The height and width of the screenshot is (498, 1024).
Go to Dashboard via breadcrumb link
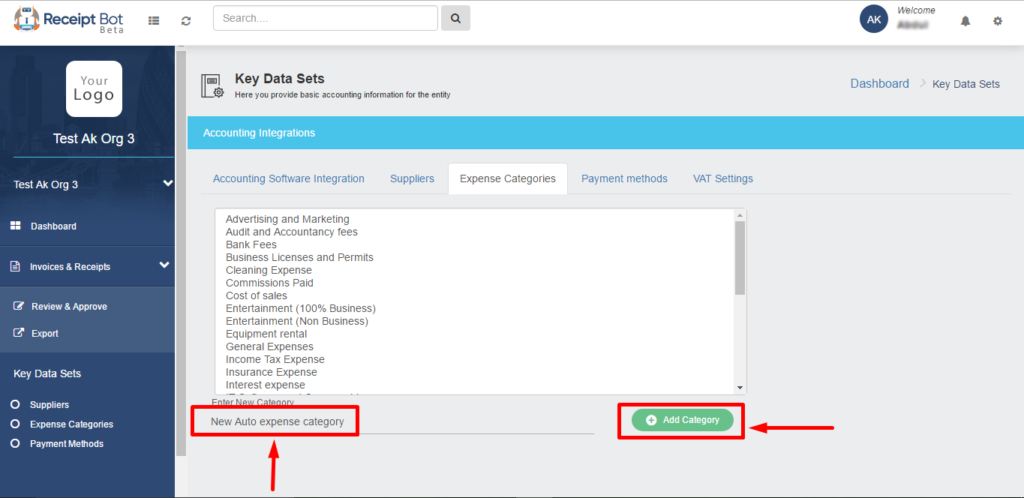click(879, 84)
